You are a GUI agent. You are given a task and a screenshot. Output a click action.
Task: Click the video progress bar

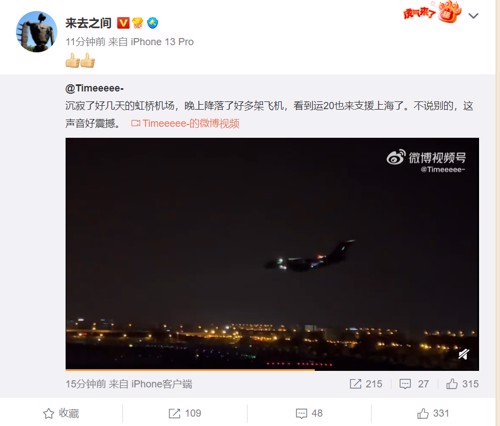[x=272, y=370]
